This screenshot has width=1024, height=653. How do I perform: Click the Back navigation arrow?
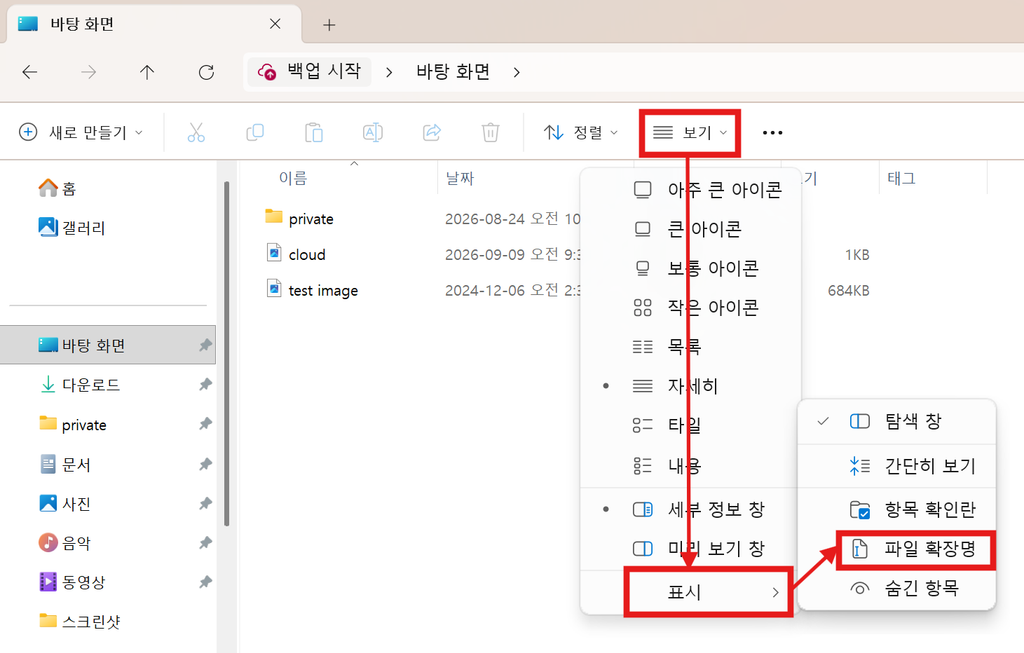(30, 72)
